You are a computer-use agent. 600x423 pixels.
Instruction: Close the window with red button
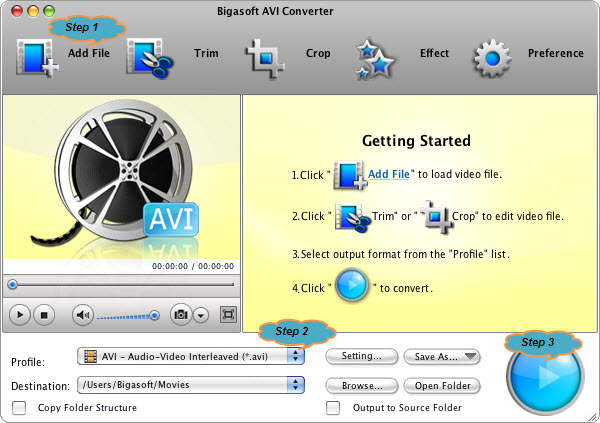(x=17, y=11)
